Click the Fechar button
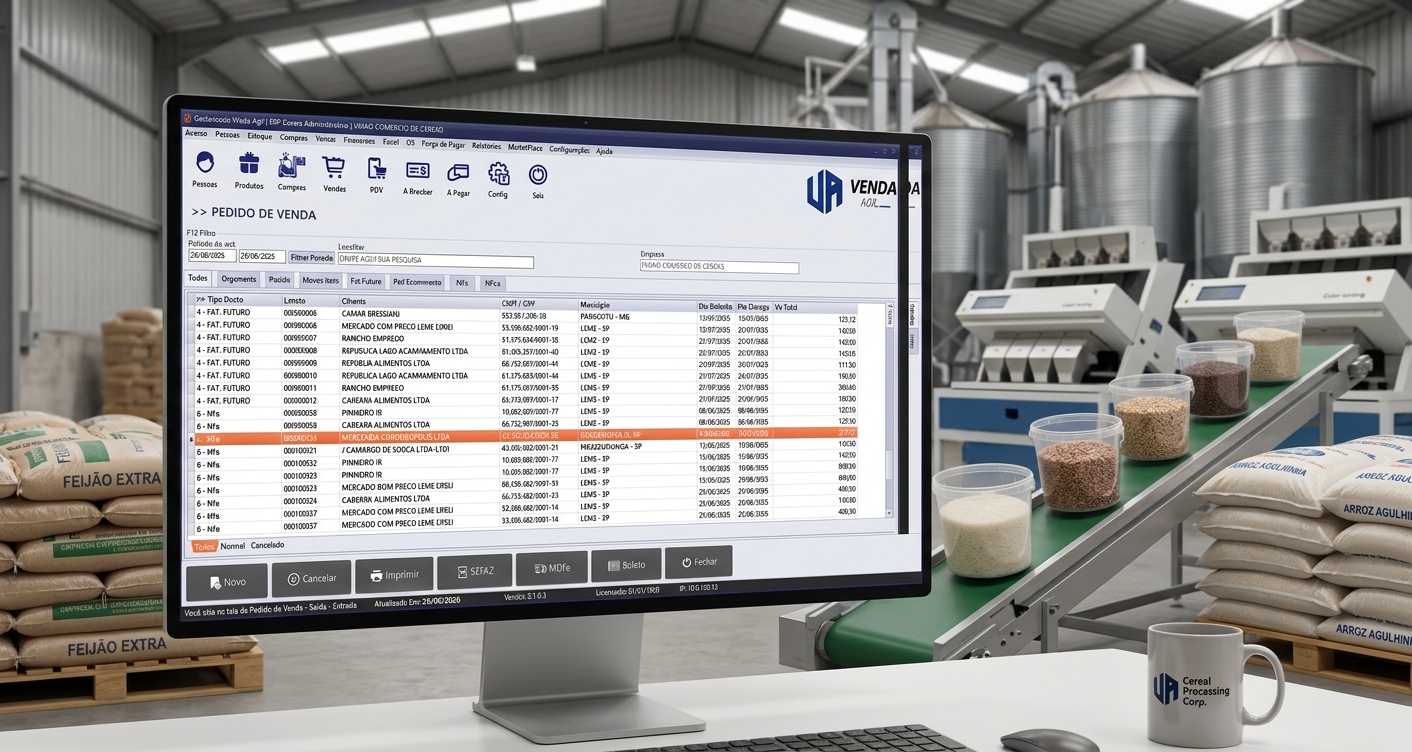The height and width of the screenshot is (752, 1412). coord(699,562)
